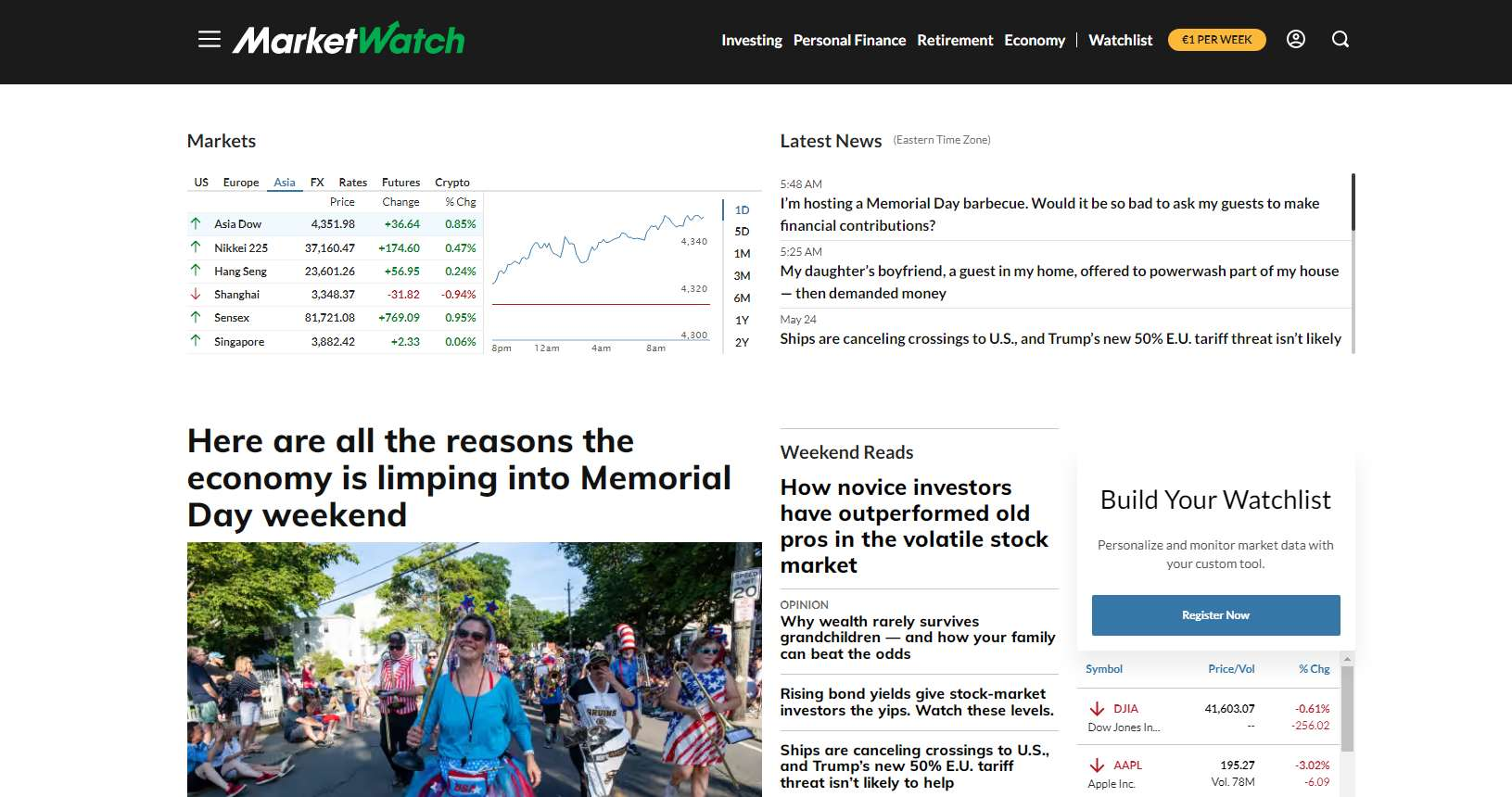The width and height of the screenshot is (1512, 797).
Task: Switch markets table to US tab
Action: (x=201, y=183)
